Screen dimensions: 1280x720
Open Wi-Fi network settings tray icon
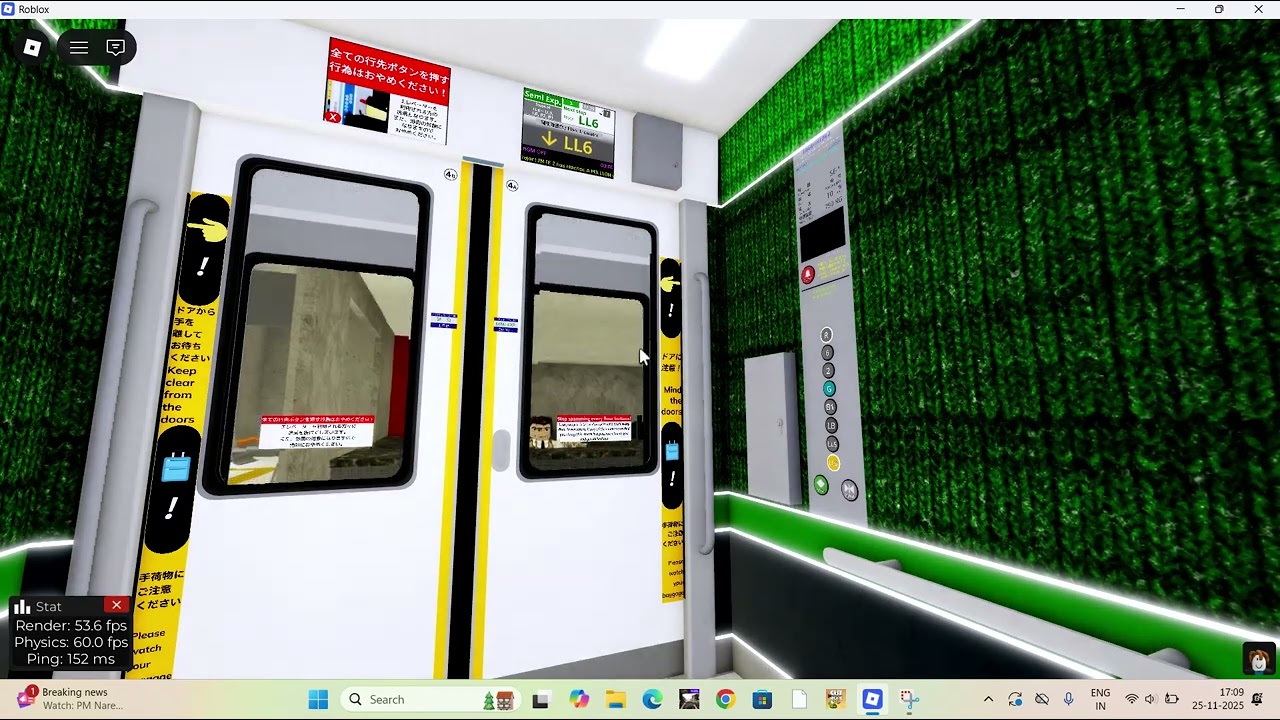1132,699
